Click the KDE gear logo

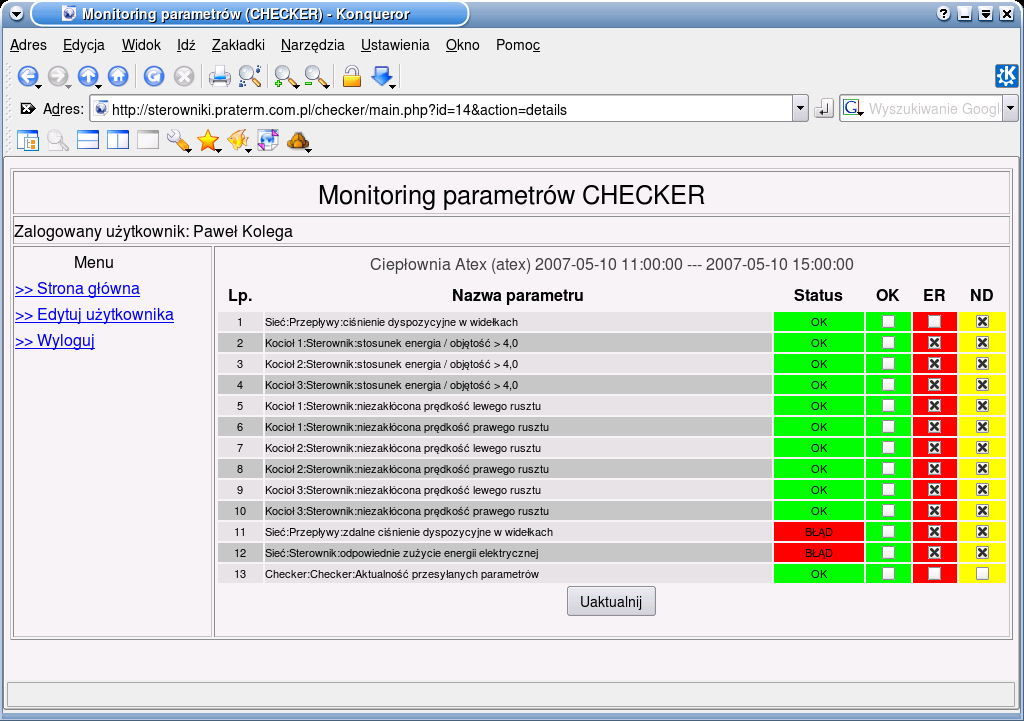click(x=1006, y=76)
